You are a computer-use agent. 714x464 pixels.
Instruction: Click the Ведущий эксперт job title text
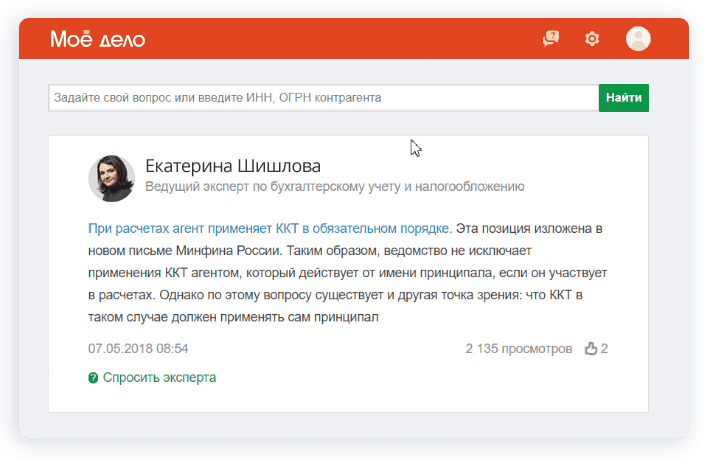[x=334, y=187]
